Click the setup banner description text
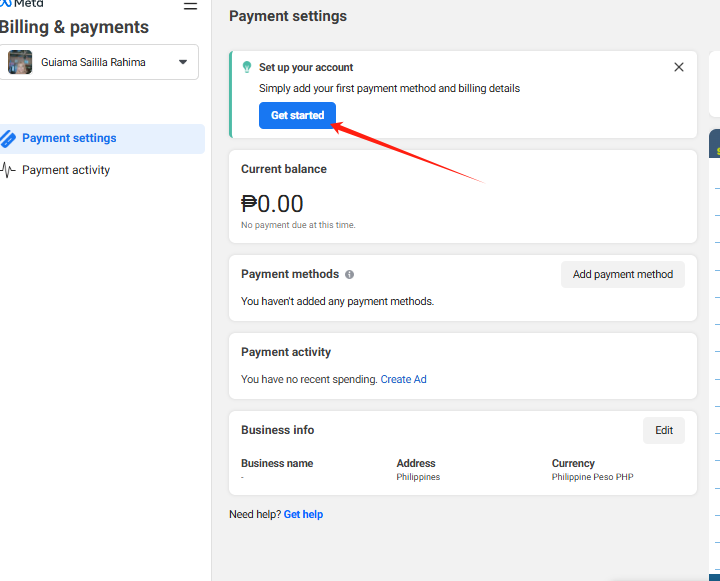 389,88
